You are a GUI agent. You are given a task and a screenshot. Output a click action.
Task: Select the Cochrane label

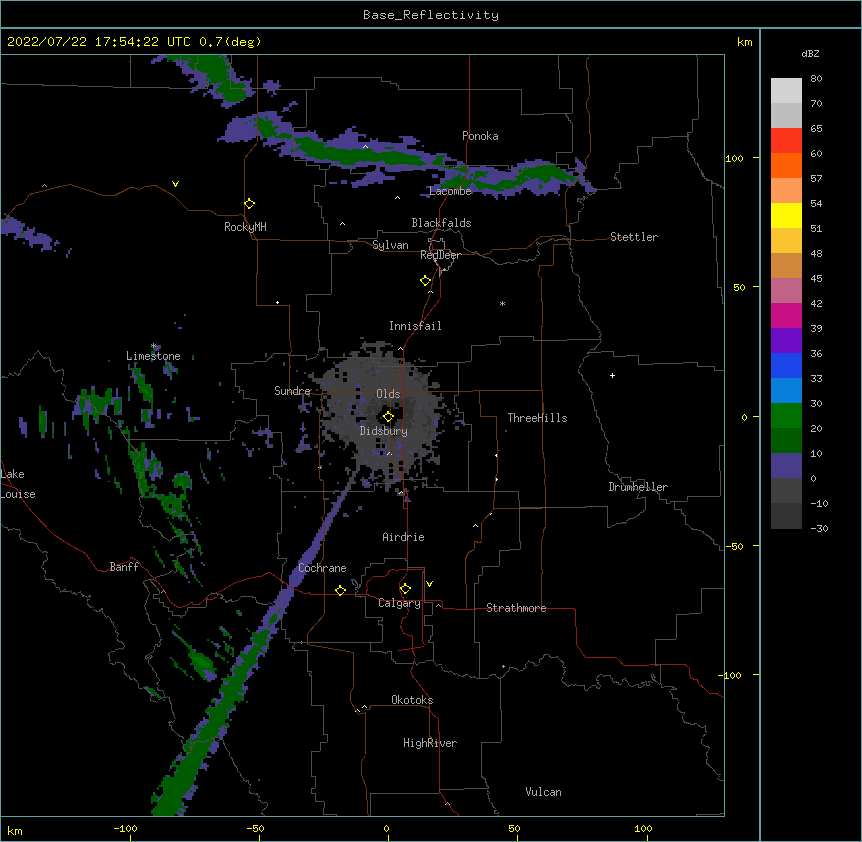pos(322,568)
